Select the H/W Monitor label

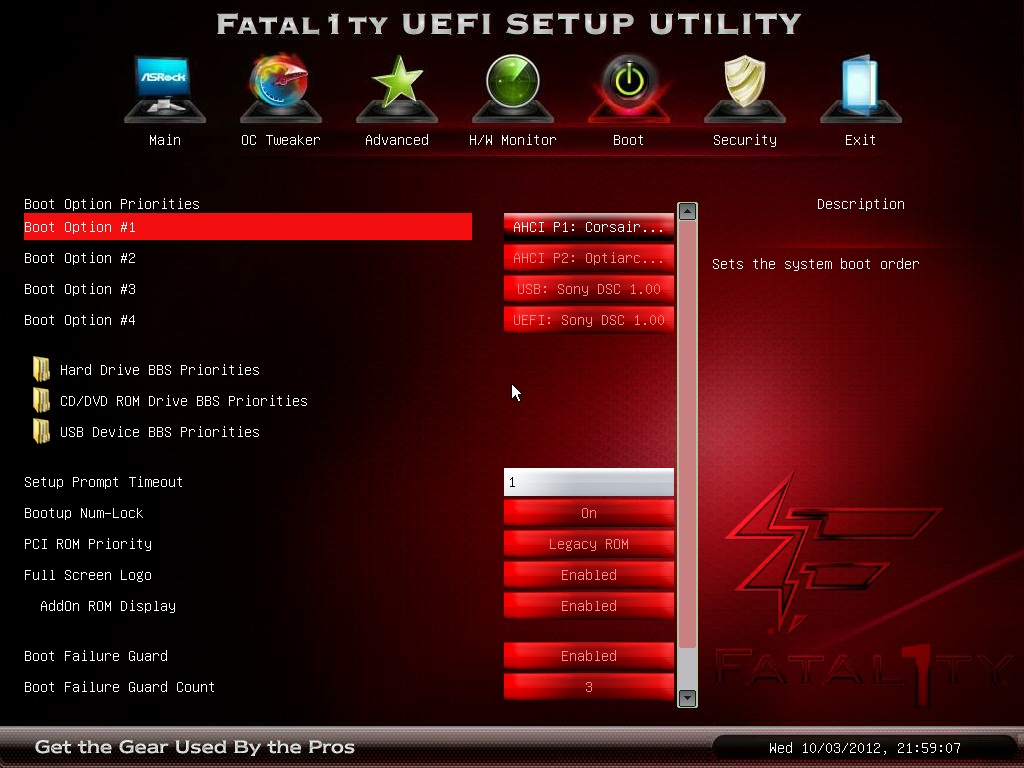point(513,140)
